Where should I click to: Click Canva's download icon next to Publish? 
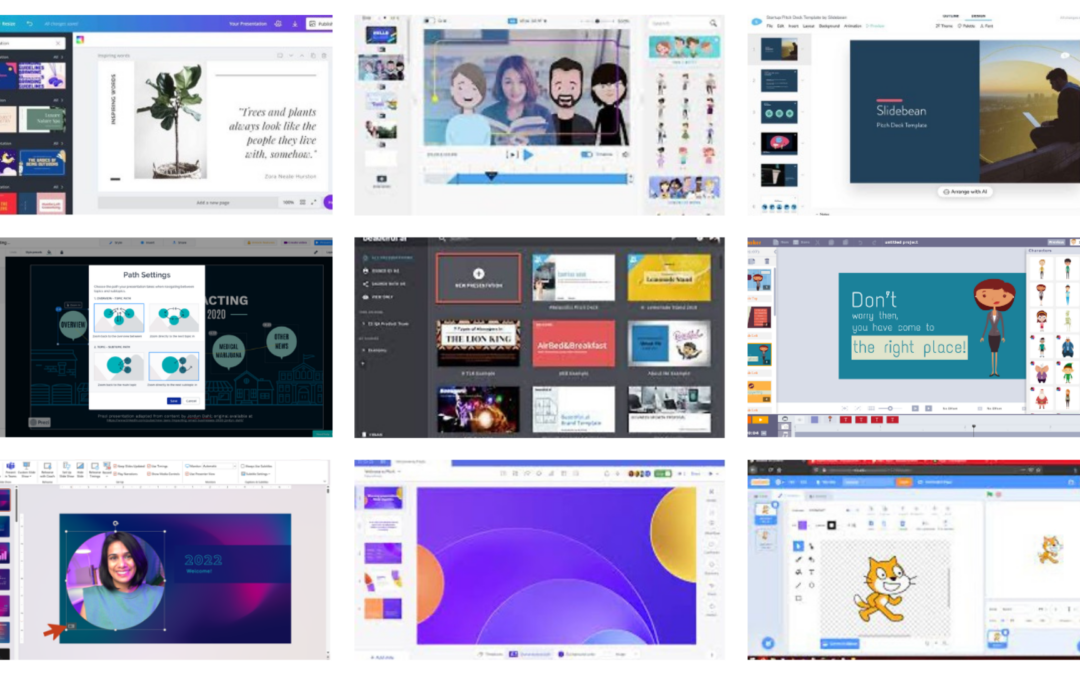pos(295,23)
